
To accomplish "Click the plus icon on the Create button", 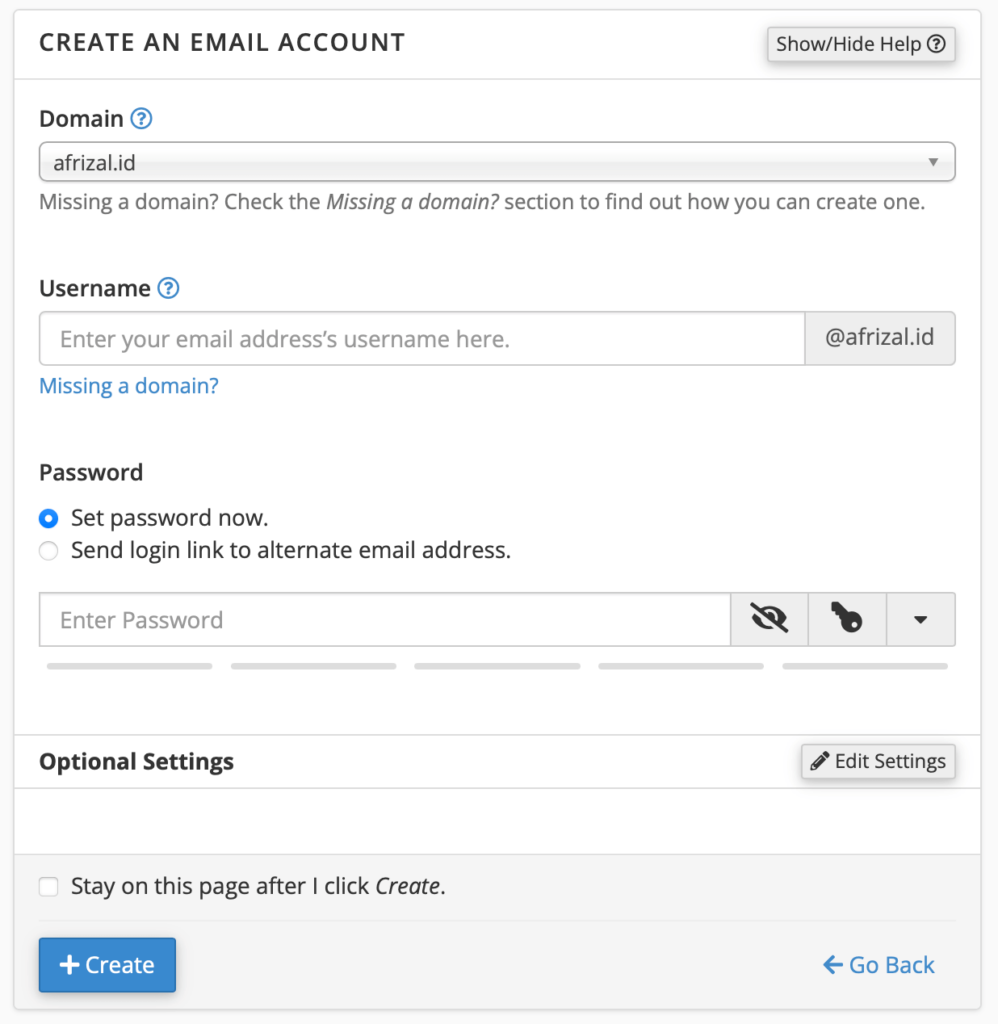I will [69, 965].
